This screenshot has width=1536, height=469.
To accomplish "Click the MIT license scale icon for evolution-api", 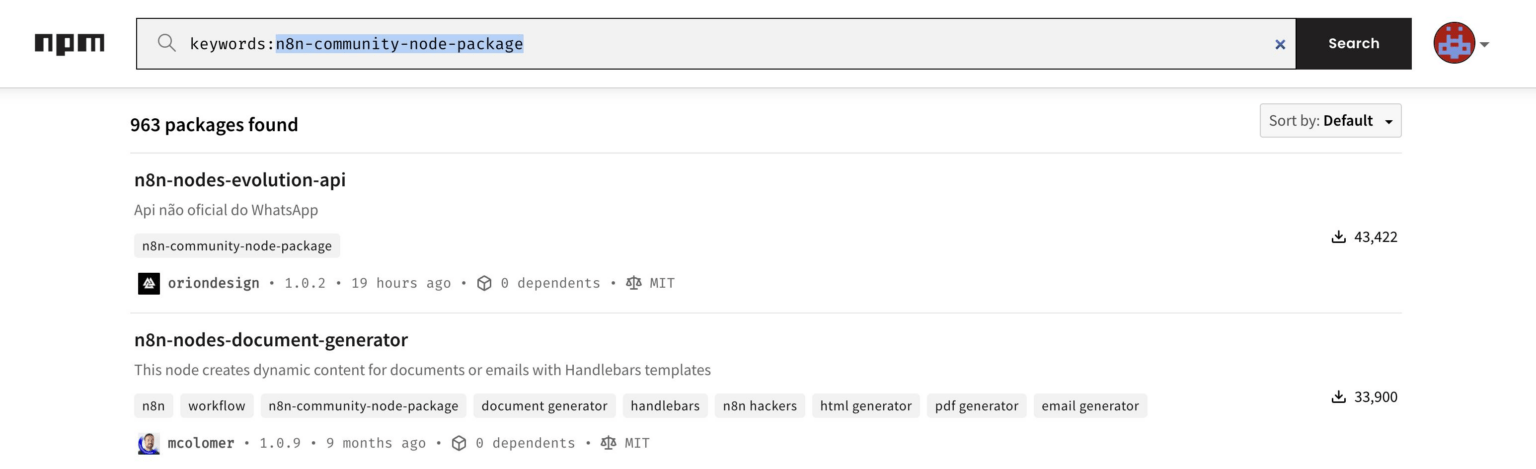I will (634, 283).
